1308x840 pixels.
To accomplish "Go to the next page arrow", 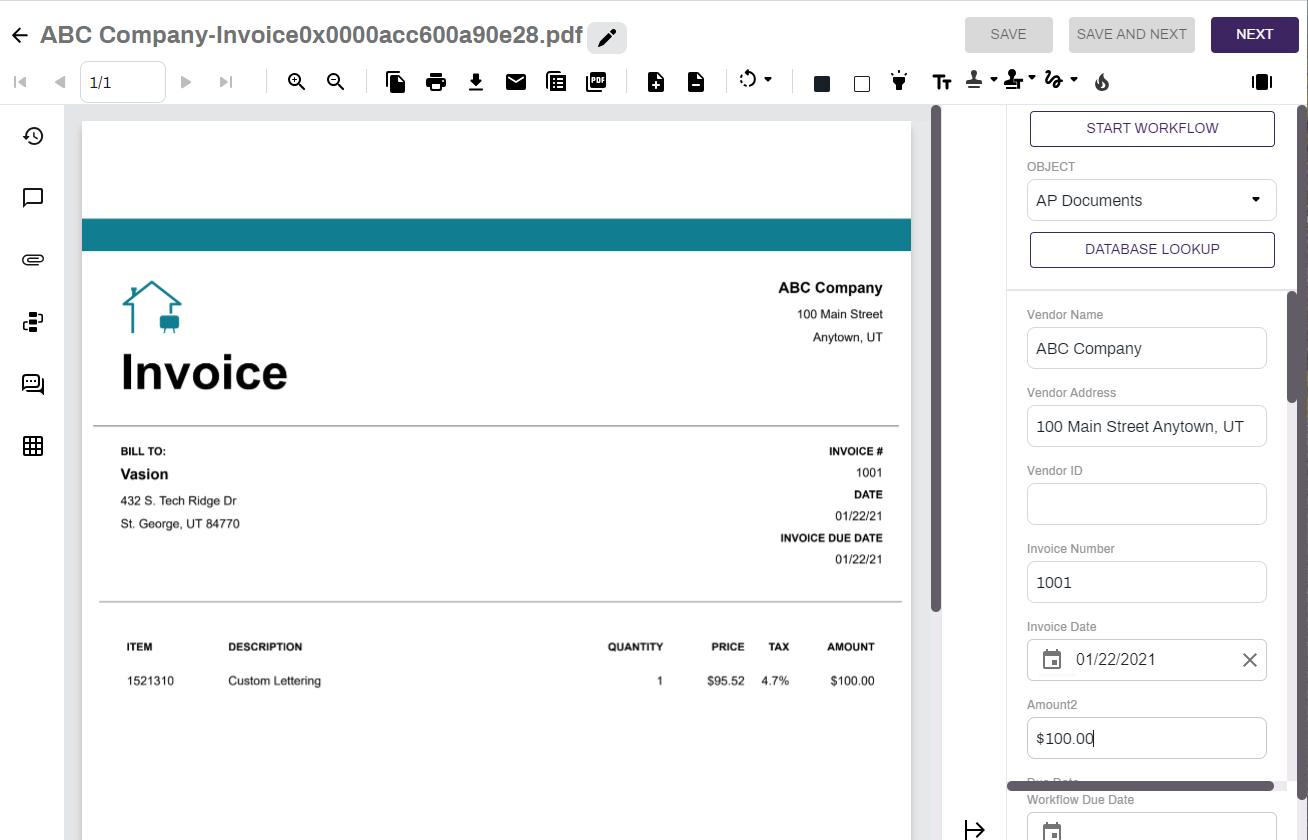I will click(185, 82).
